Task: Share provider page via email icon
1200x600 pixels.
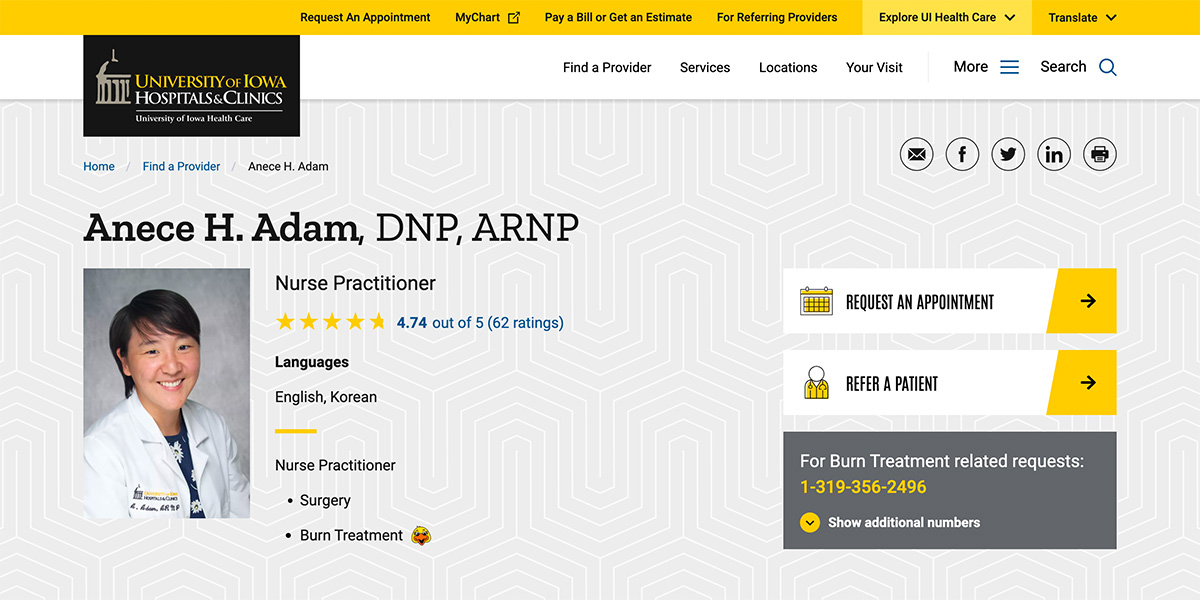Action: point(917,154)
